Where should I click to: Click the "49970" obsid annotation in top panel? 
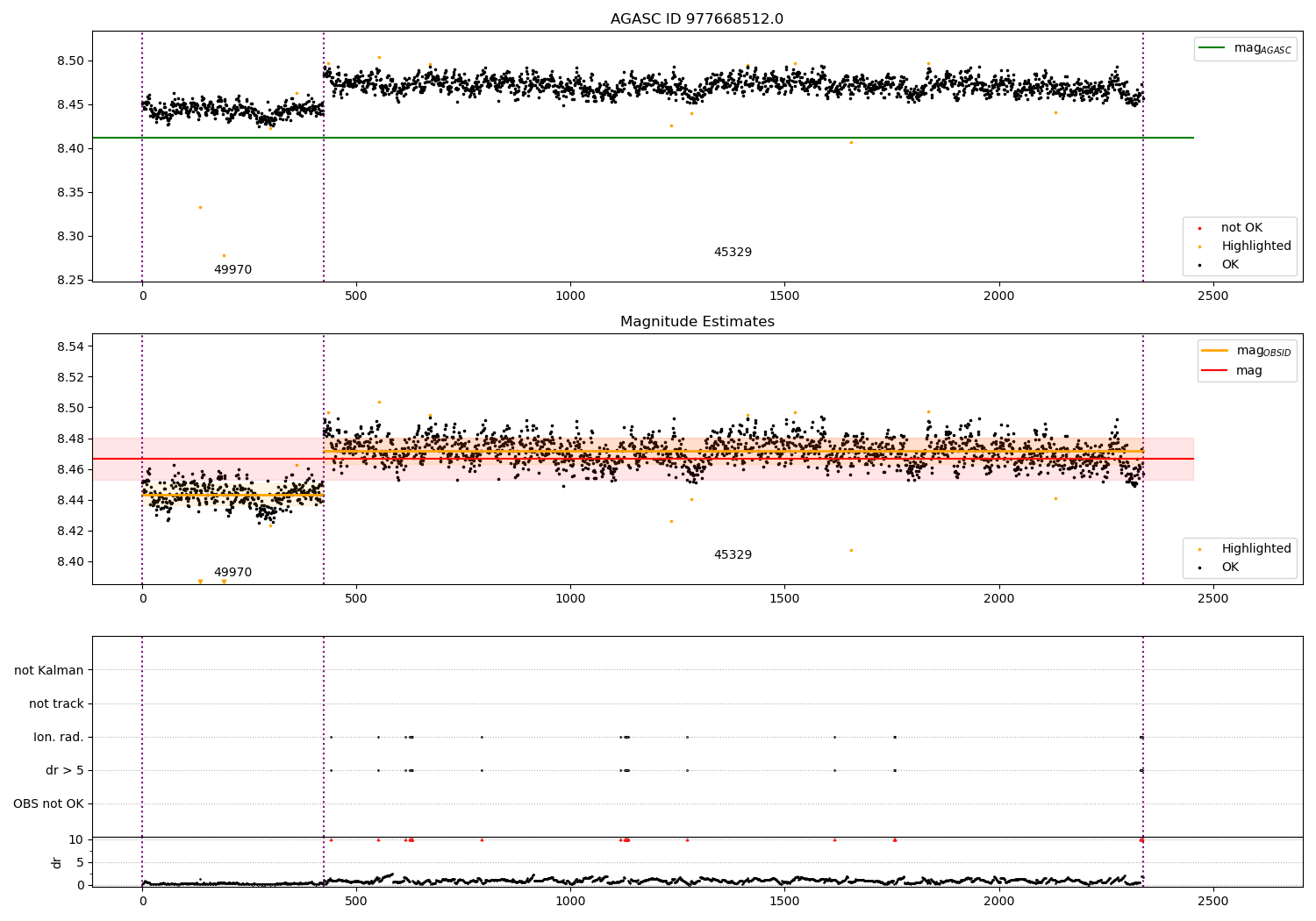(x=232, y=270)
